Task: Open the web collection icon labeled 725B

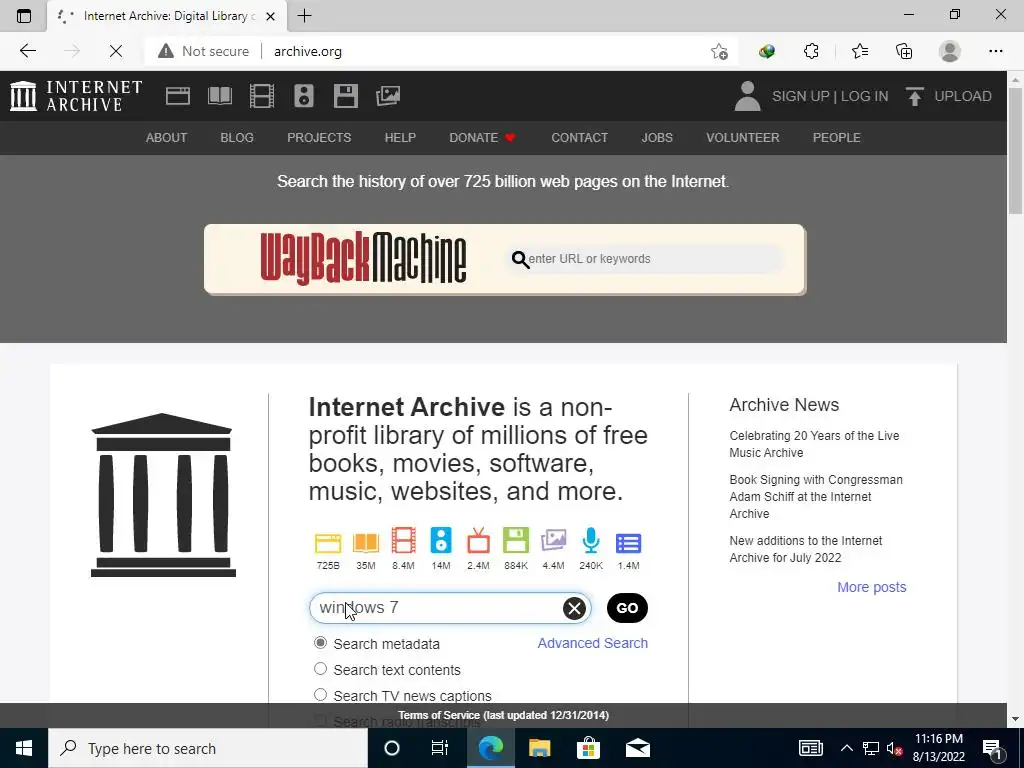Action: [x=328, y=543]
